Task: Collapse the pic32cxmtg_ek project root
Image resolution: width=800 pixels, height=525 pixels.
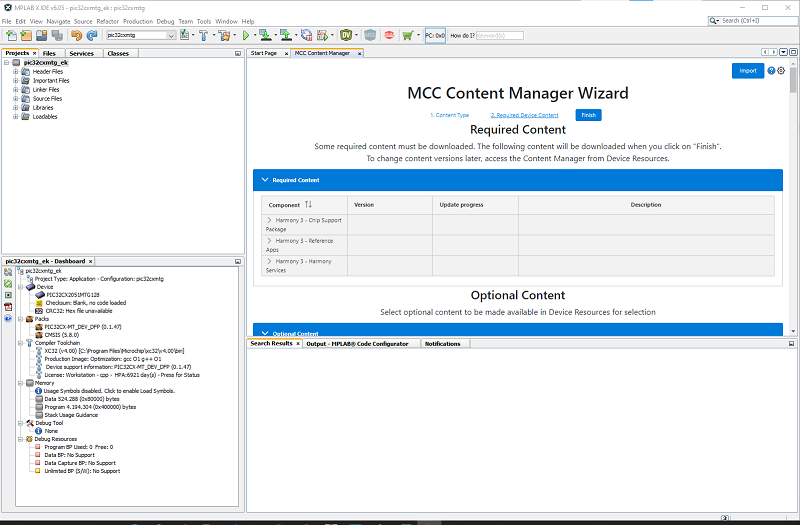Action: coord(7,62)
